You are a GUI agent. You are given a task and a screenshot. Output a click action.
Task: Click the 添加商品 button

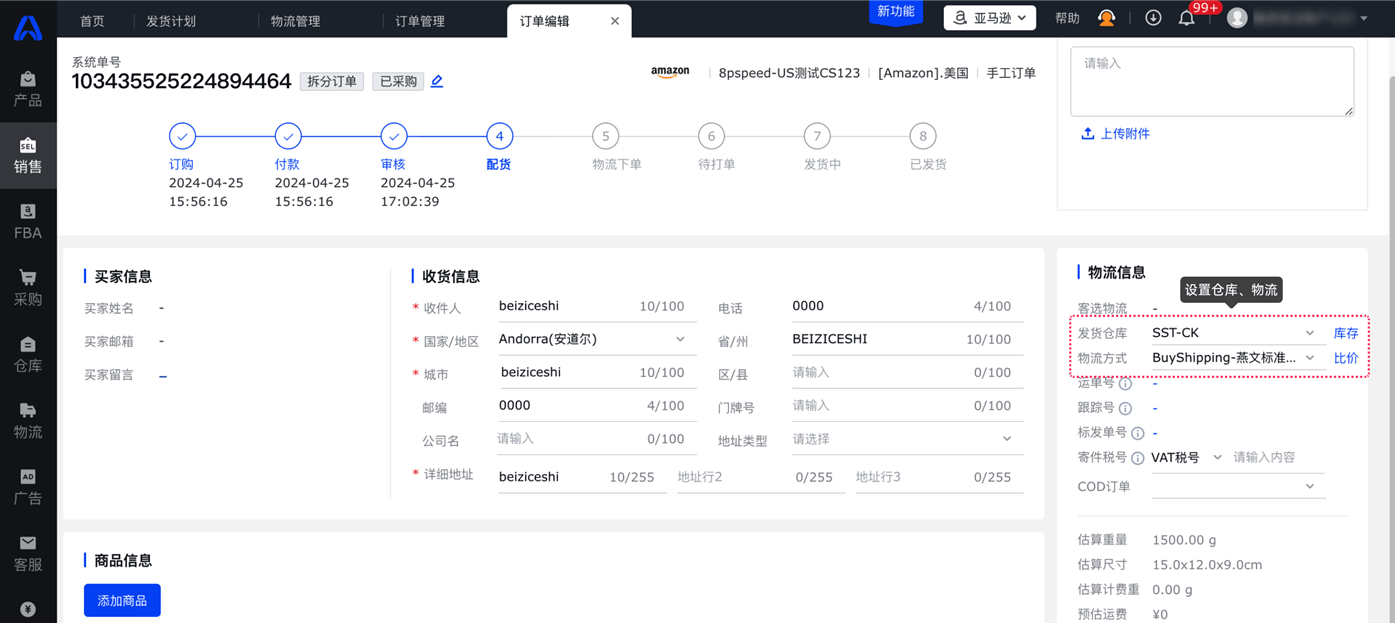(122, 600)
